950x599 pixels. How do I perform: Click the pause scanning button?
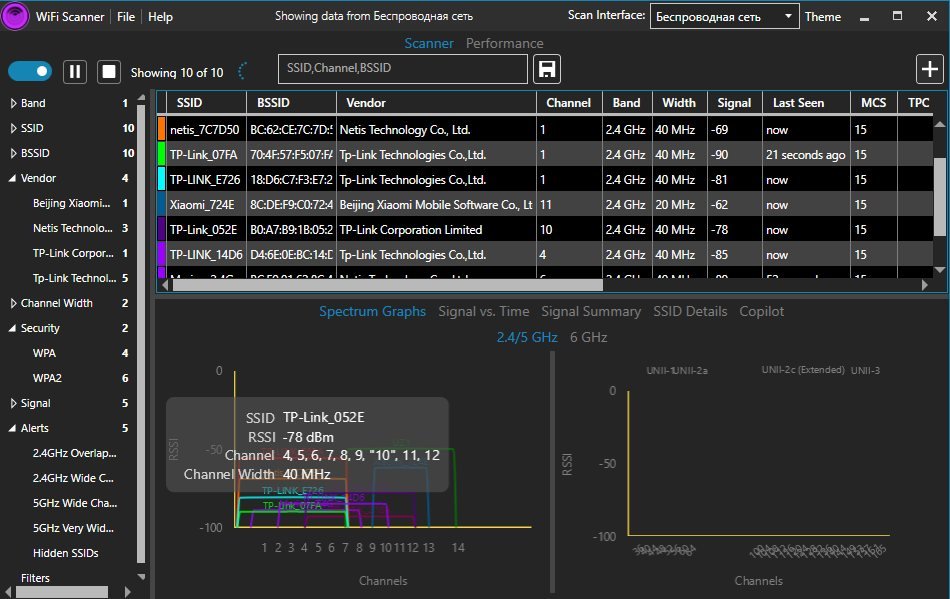tap(75, 71)
